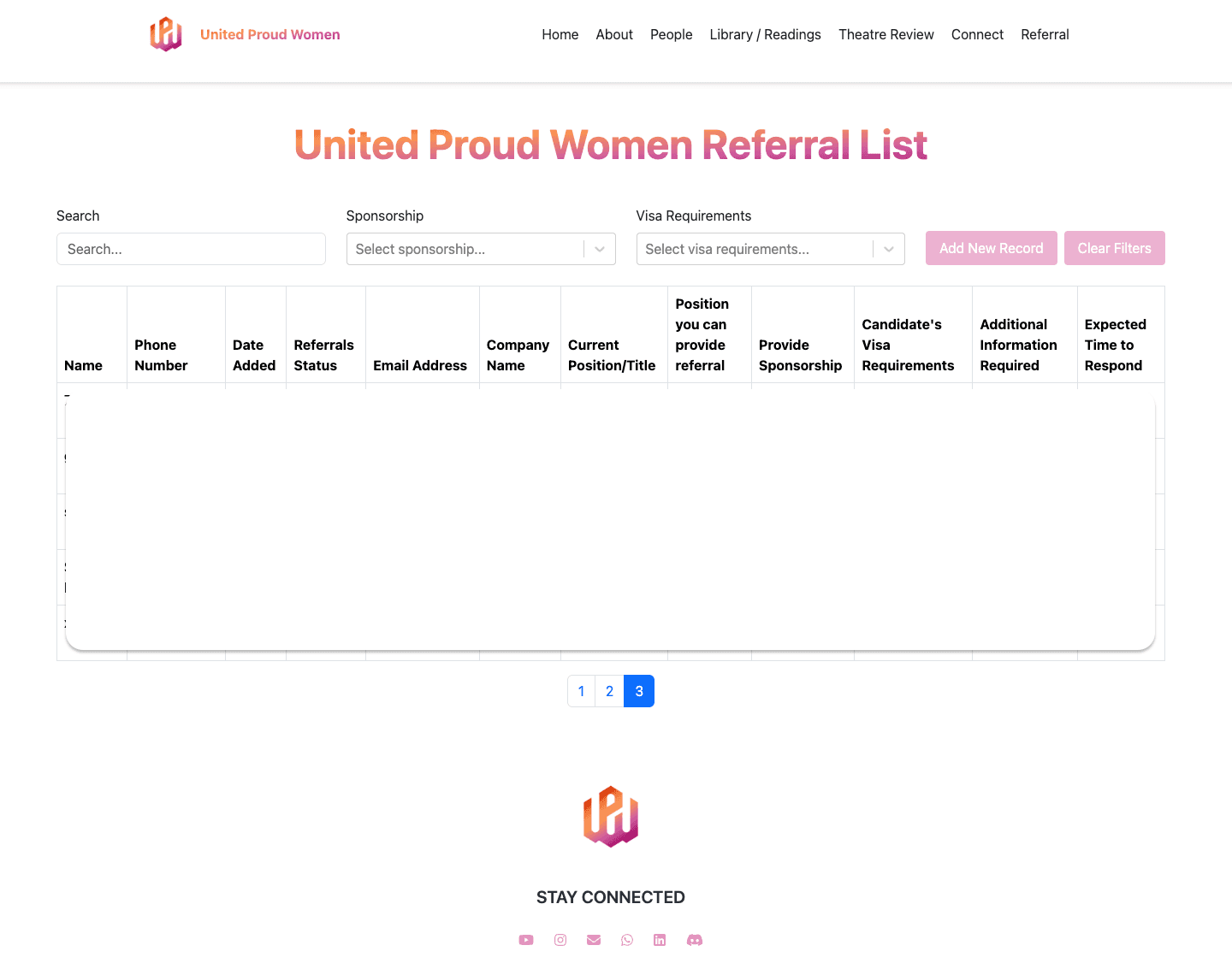Click the Instagram icon in footer

pos(560,939)
